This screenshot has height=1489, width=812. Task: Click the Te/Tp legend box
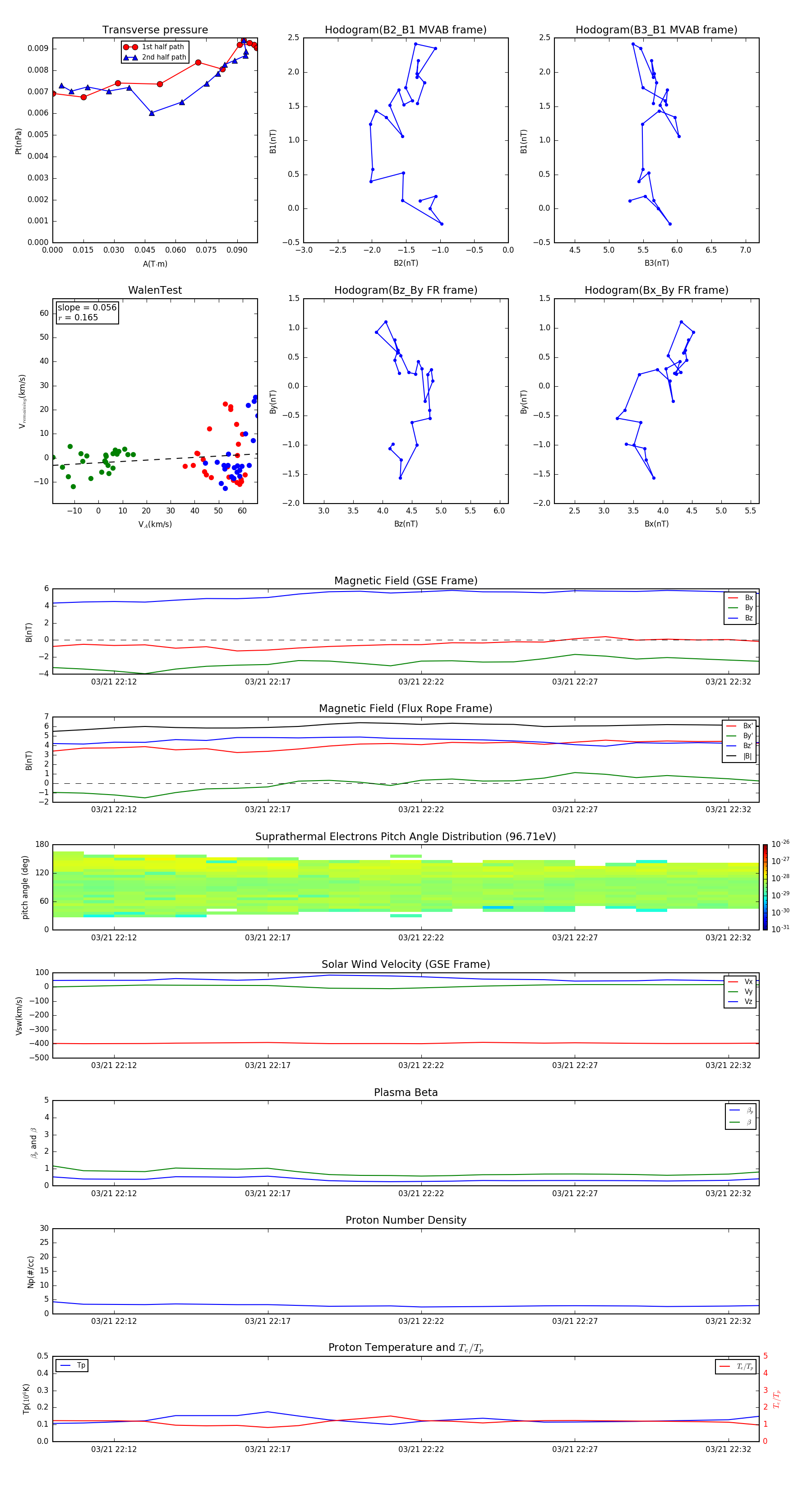point(736,1366)
